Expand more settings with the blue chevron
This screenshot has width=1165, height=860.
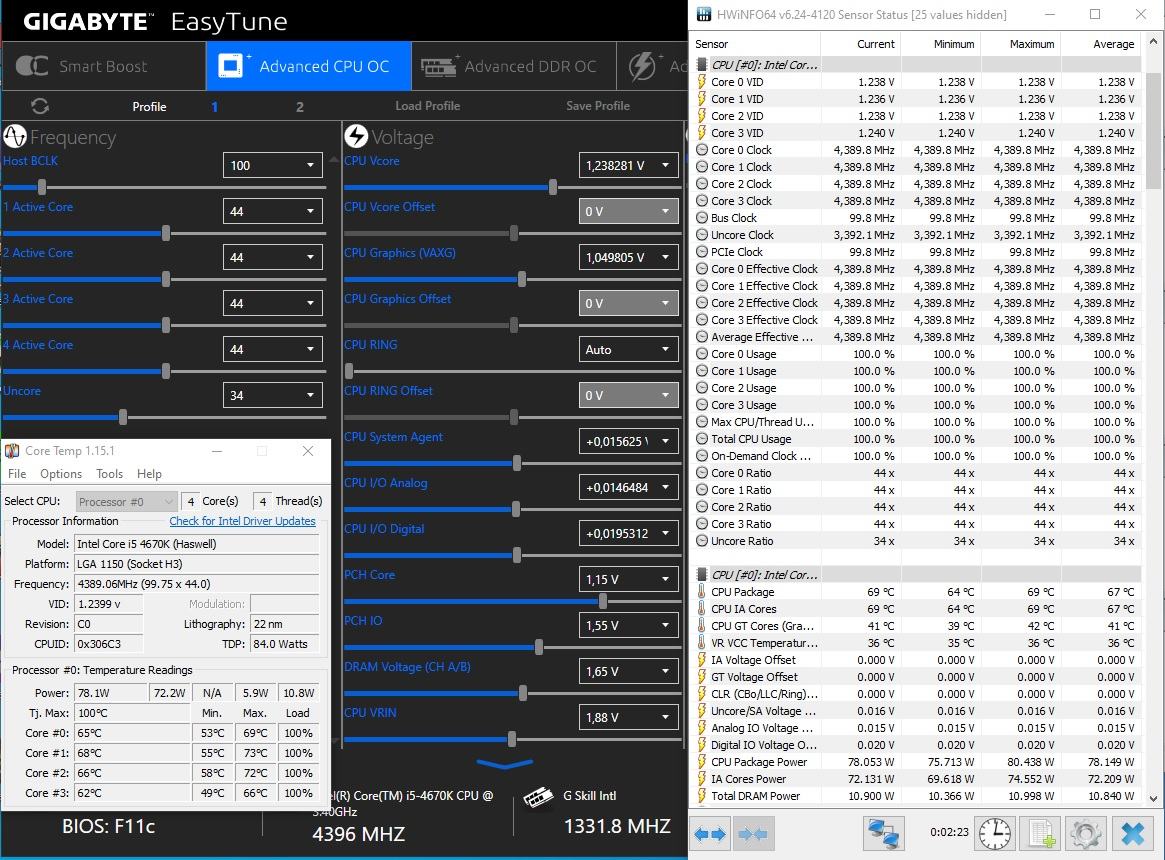pos(505,763)
